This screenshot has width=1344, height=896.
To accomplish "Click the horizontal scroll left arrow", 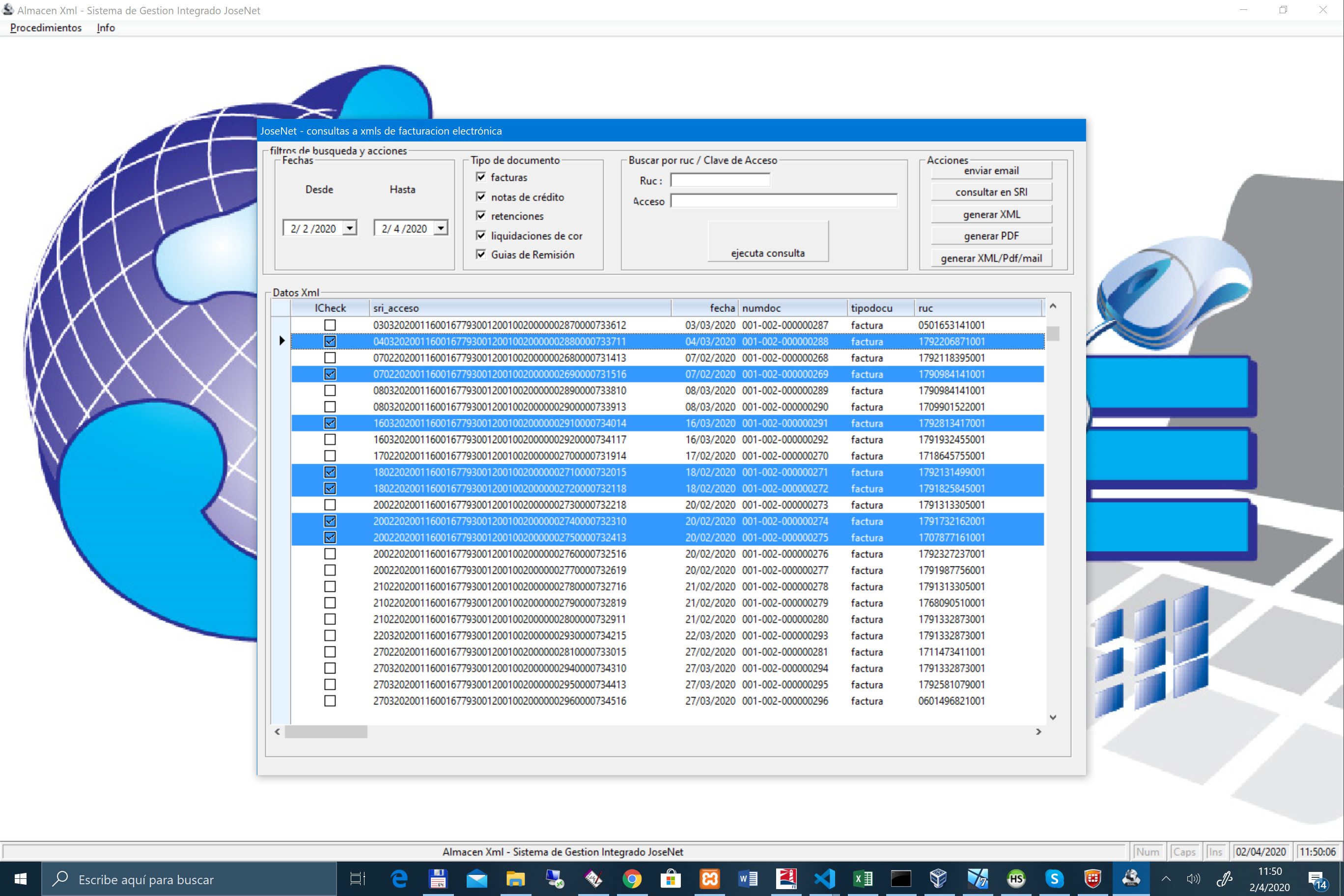I will tap(277, 731).
